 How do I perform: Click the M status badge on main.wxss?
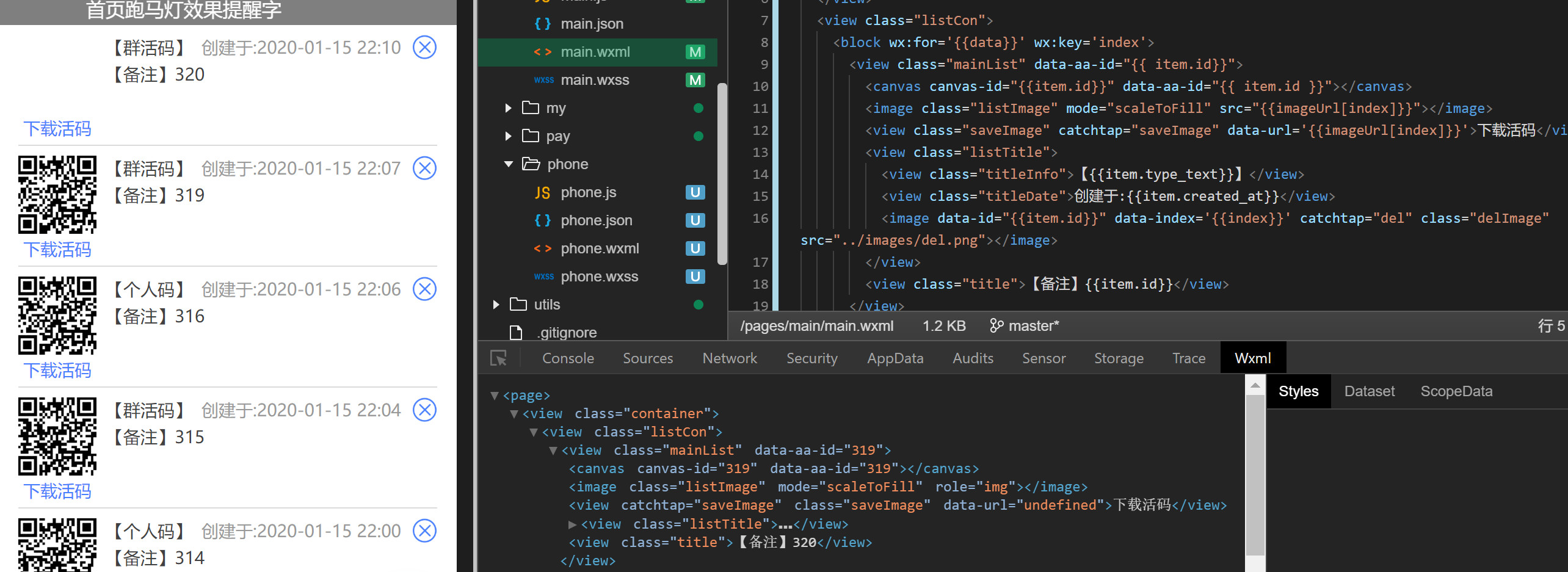(x=695, y=80)
